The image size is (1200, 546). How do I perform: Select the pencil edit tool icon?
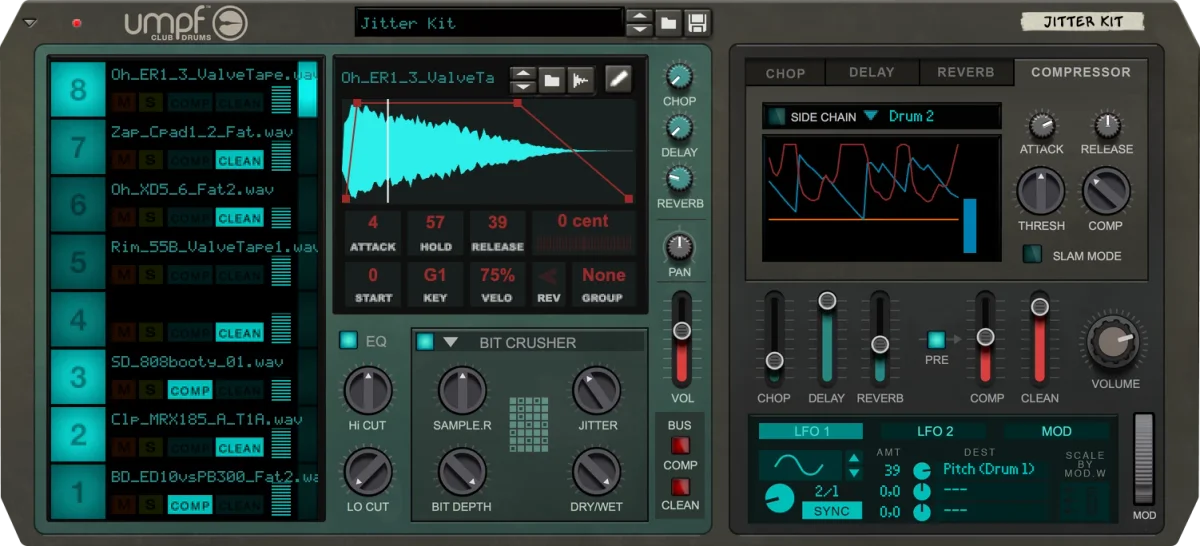(x=619, y=79)
